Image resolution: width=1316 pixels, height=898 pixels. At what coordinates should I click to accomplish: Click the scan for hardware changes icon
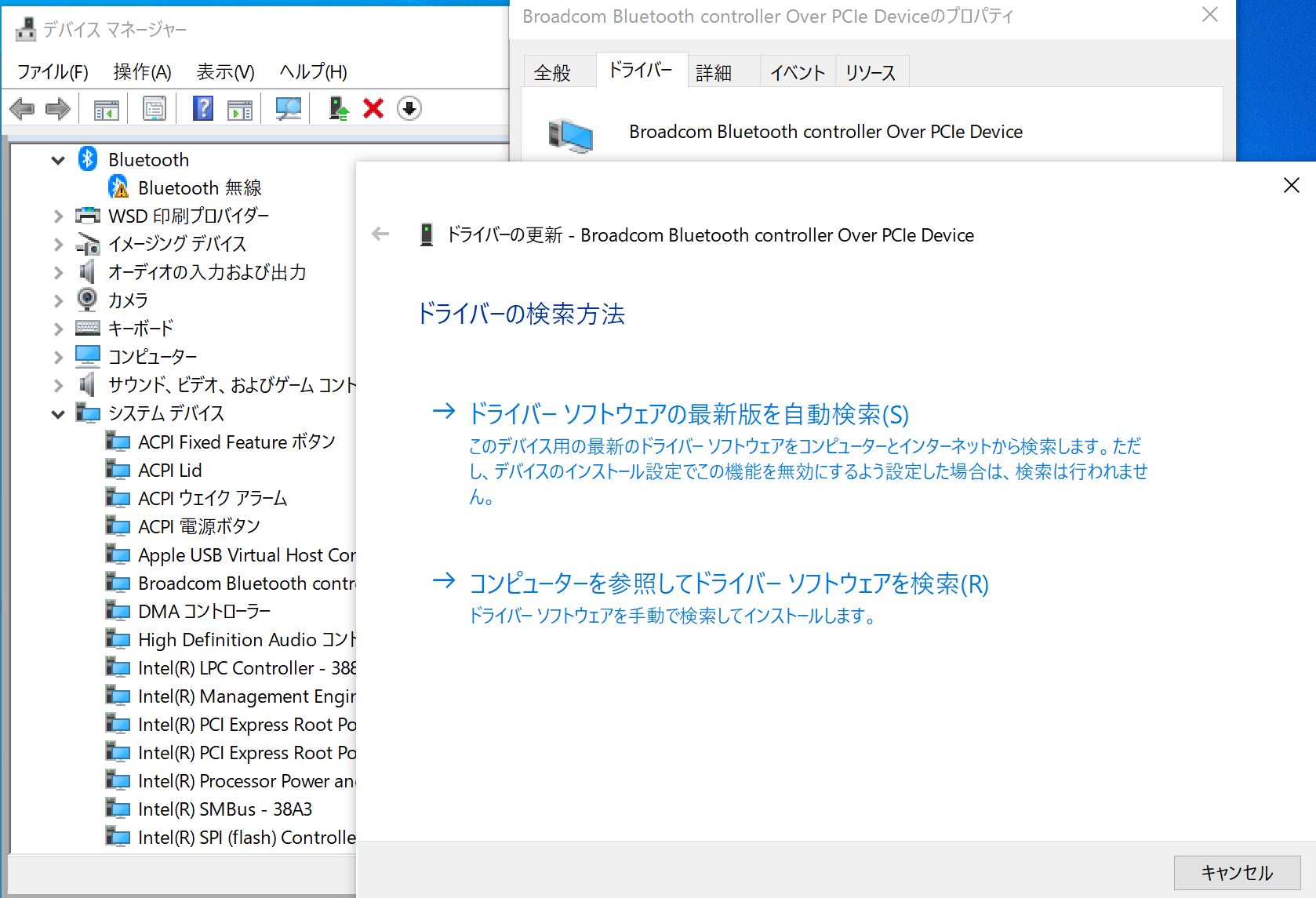click(x=289, y=108)
